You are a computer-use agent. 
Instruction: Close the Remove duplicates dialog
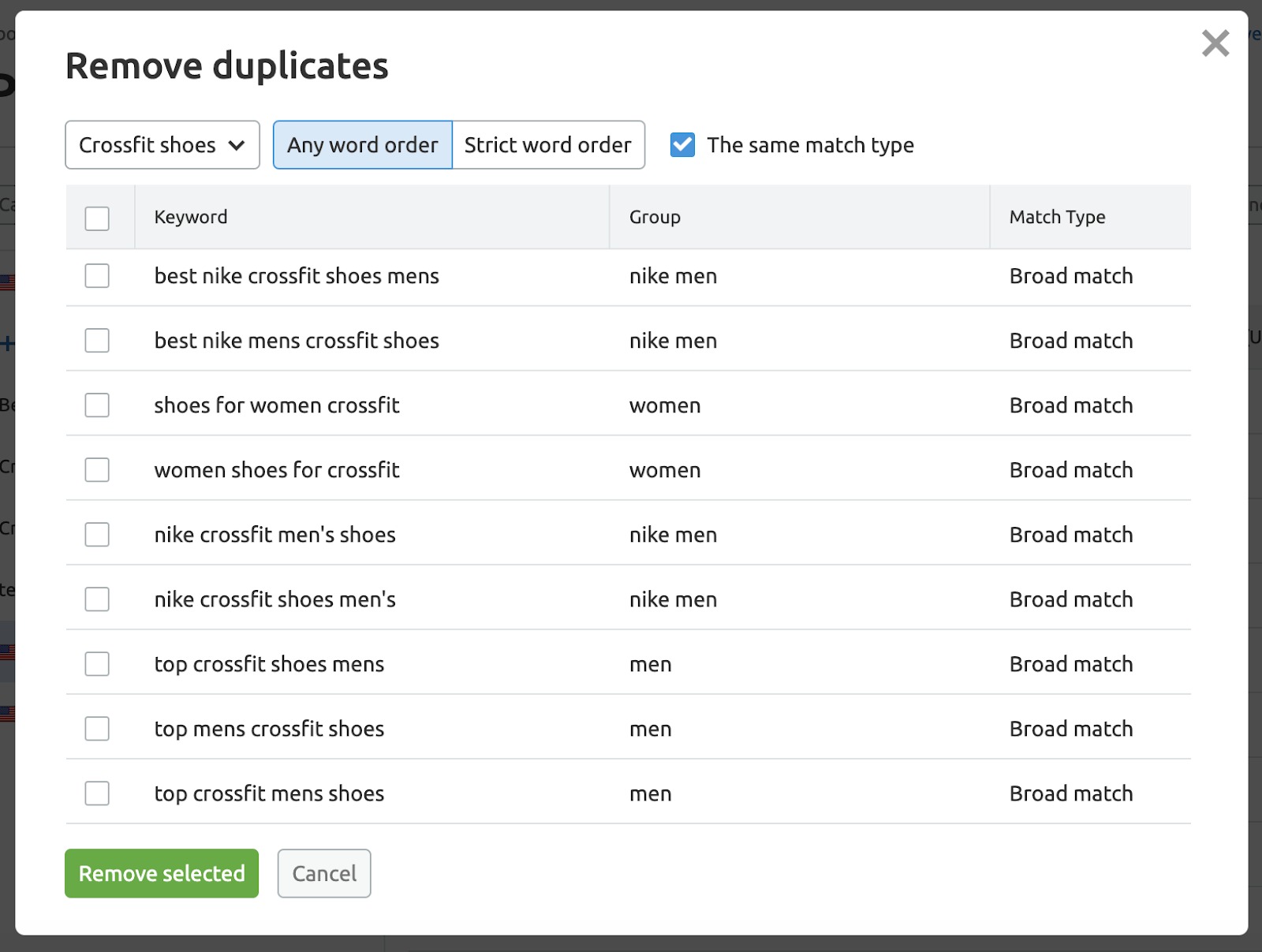coord(1215,44)
